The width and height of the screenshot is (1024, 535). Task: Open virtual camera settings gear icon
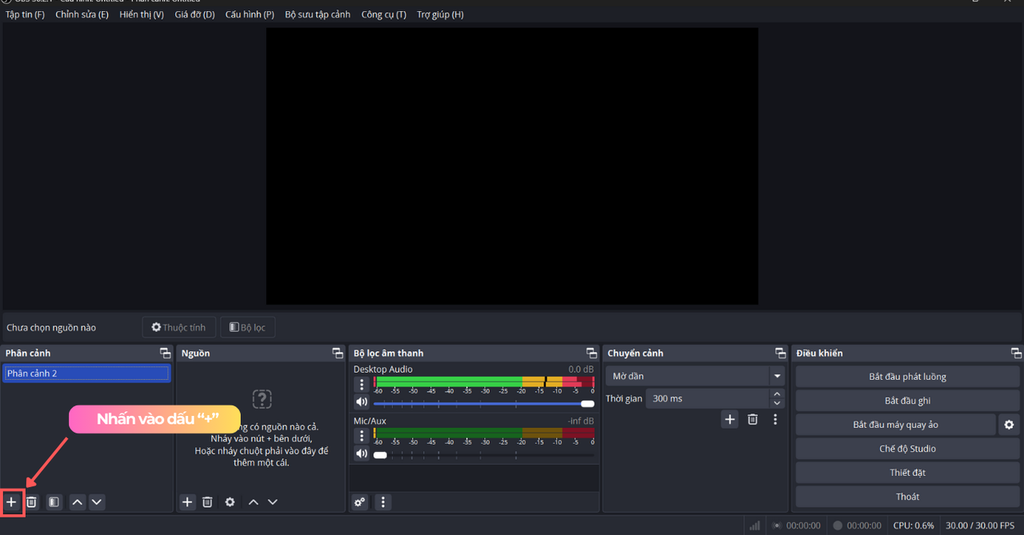[1009, 425]
